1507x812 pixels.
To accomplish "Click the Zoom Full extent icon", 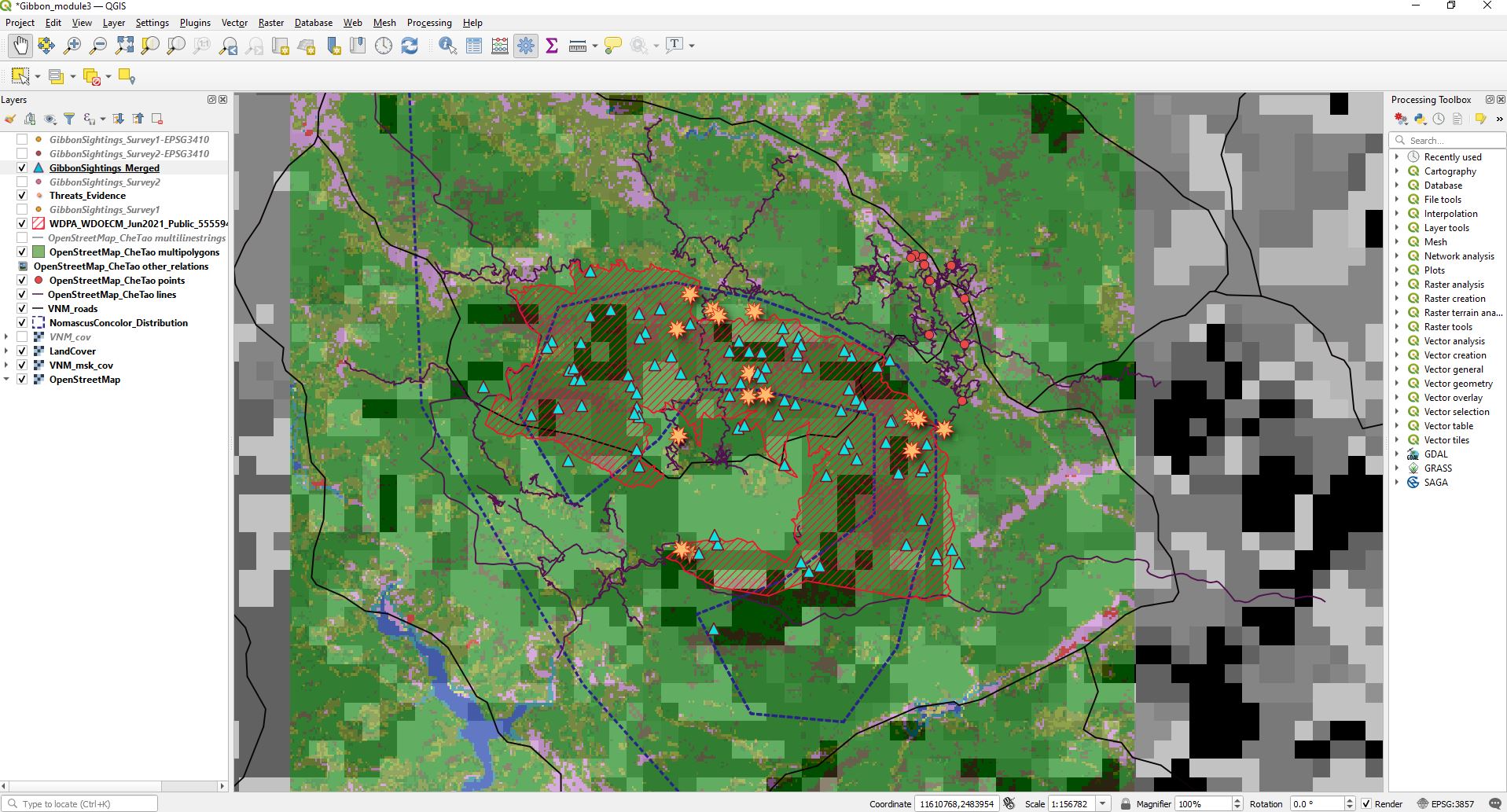I will click(x=124, y=46).
